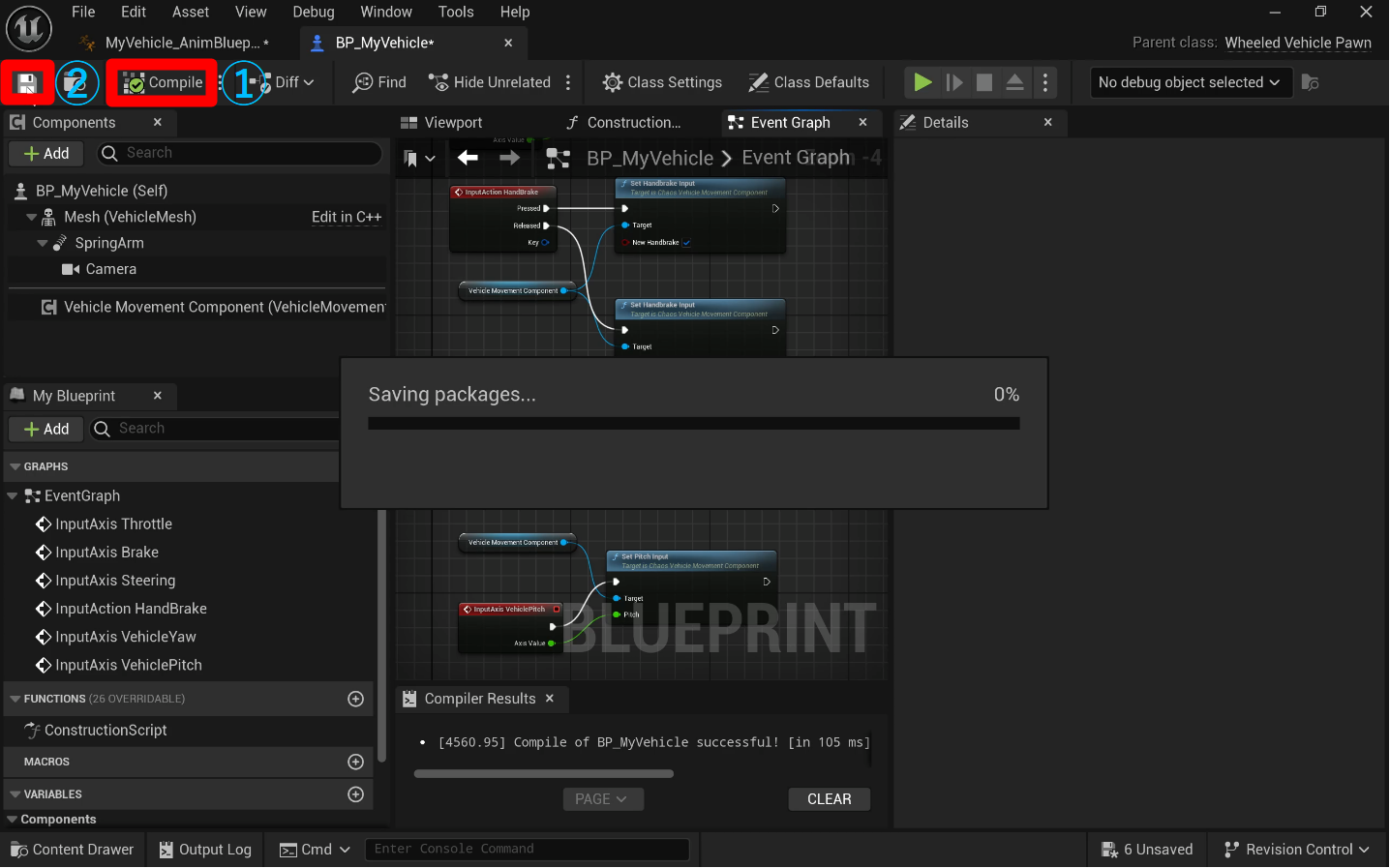Open Find in Blueprint search
Image resolution: width=1390 pixels, height=868 pixels.
point(379,83)
